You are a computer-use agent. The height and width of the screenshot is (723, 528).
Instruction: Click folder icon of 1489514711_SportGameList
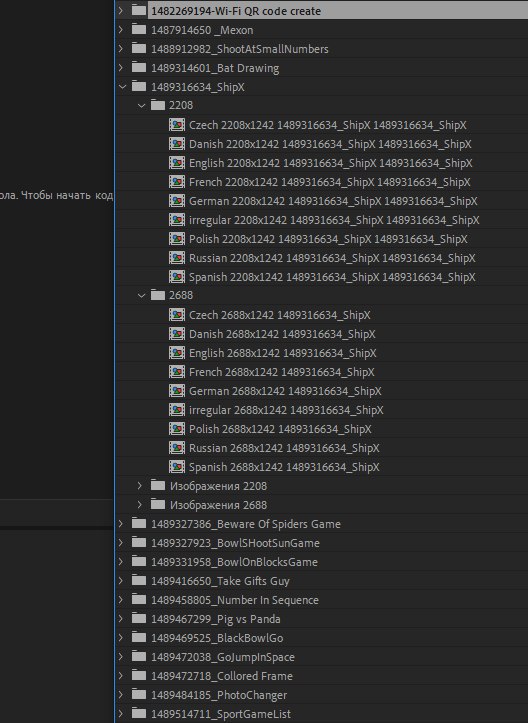(139, 713)
